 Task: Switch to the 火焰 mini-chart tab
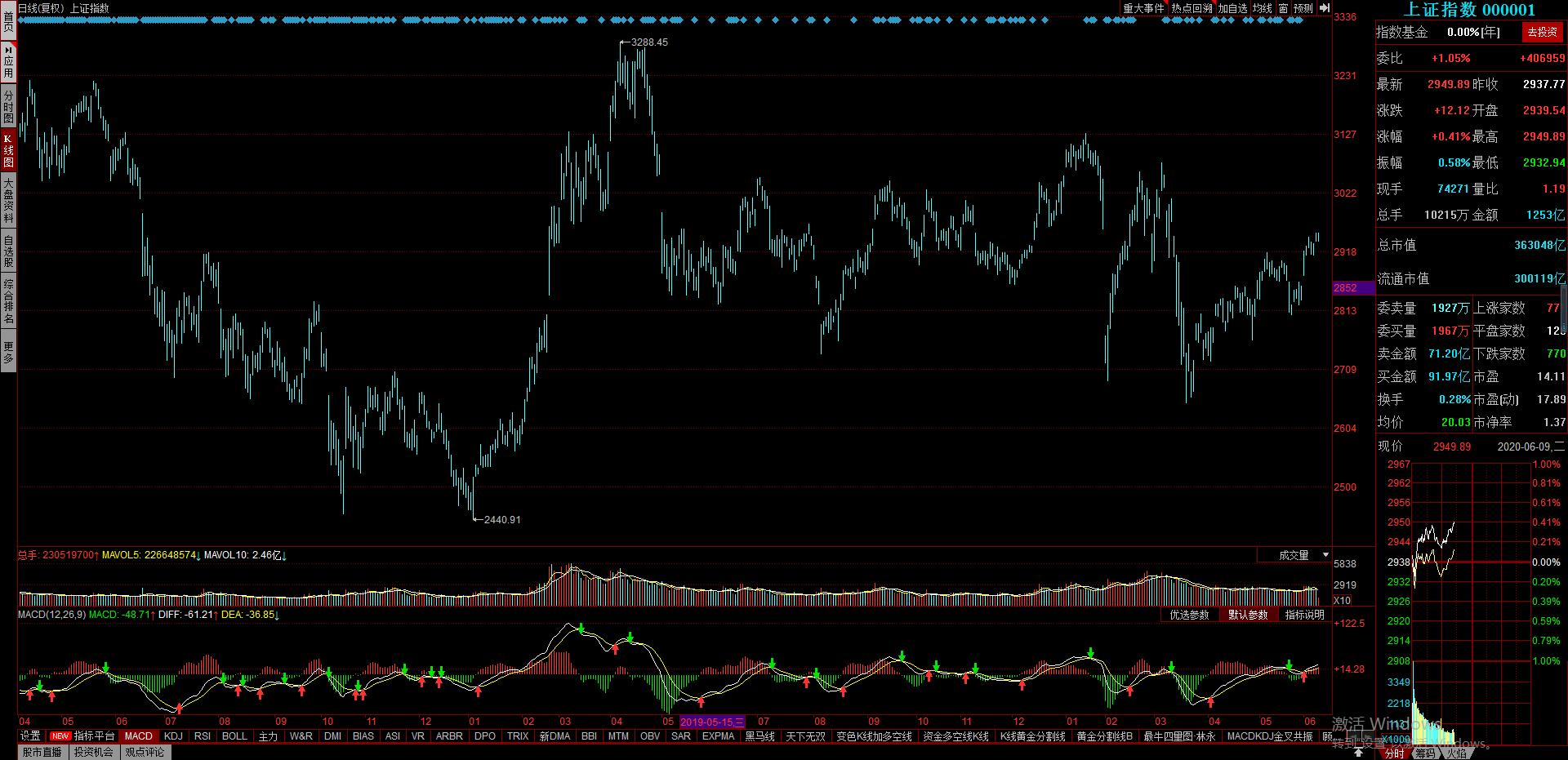1456,753
